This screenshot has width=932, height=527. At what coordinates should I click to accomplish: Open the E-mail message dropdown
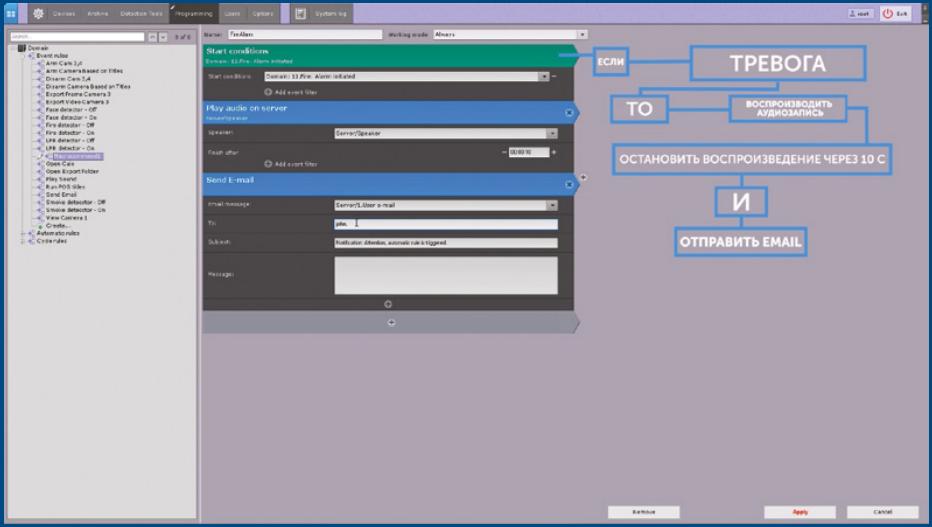click(x=551, y=205)
